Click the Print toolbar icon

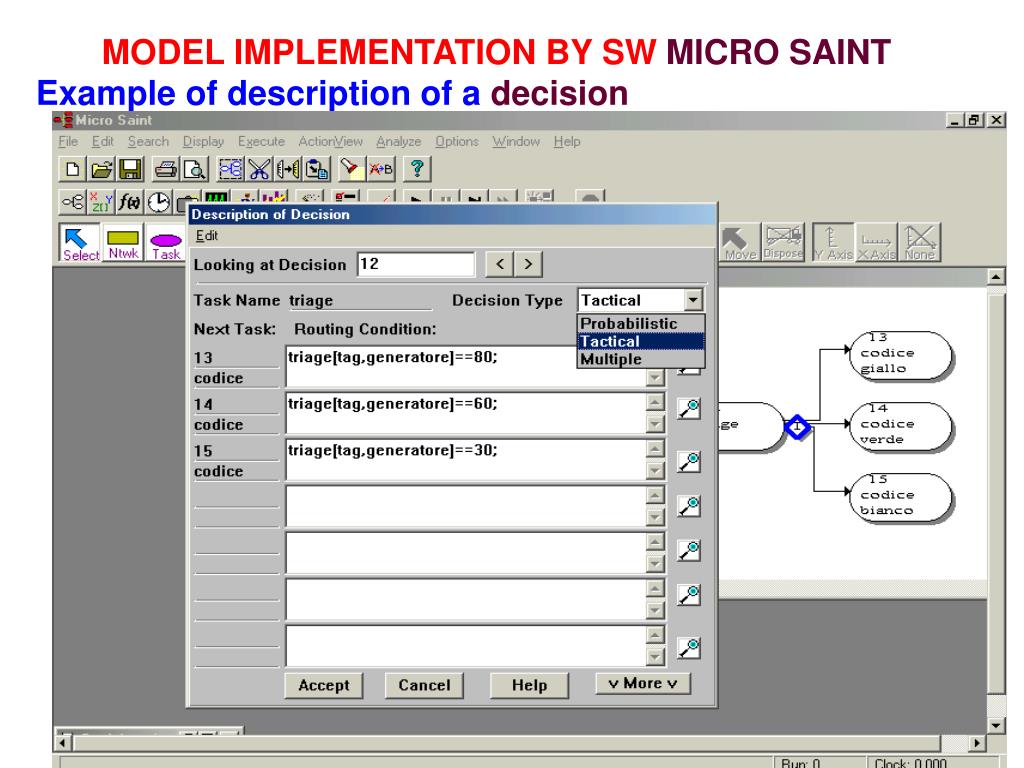[x=165, y=170]
